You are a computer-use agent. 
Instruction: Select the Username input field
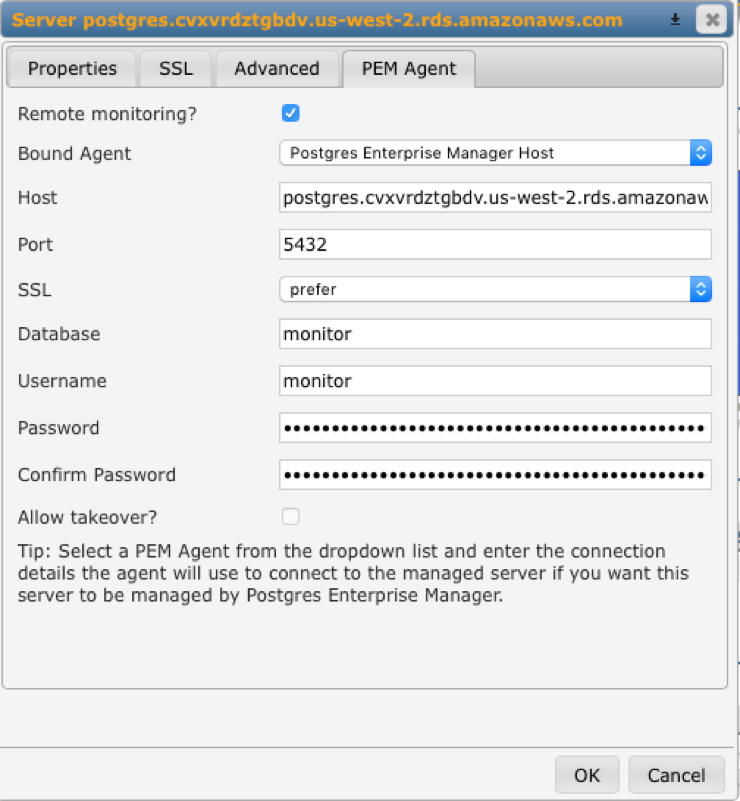[x=495, y=381]
